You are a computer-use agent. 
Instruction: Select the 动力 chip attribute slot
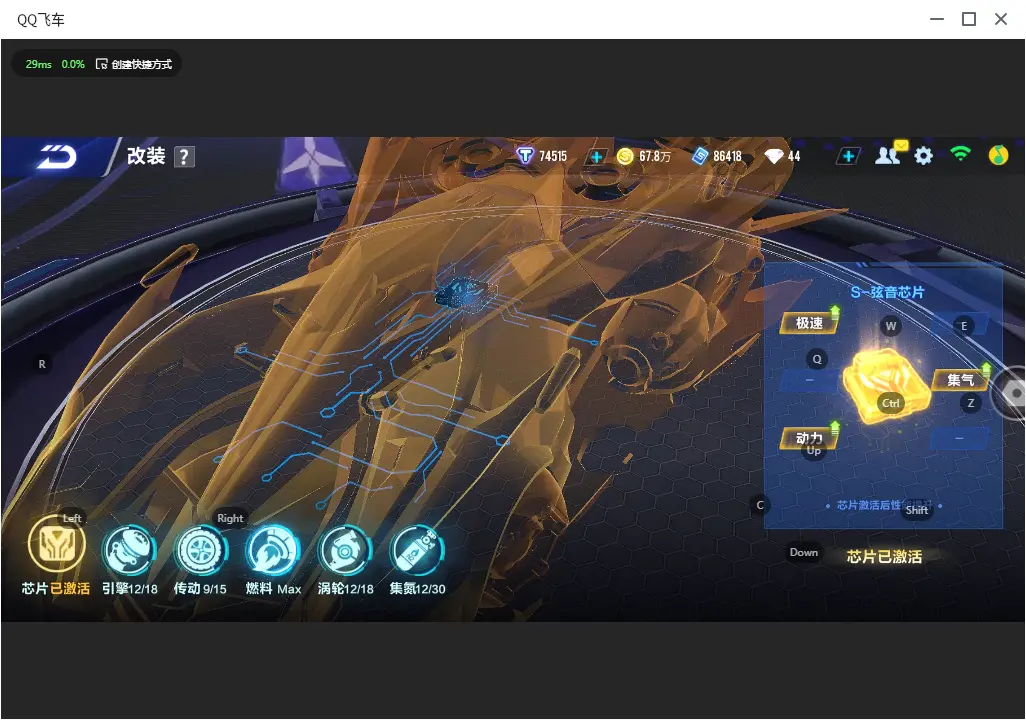click(809, 438)
